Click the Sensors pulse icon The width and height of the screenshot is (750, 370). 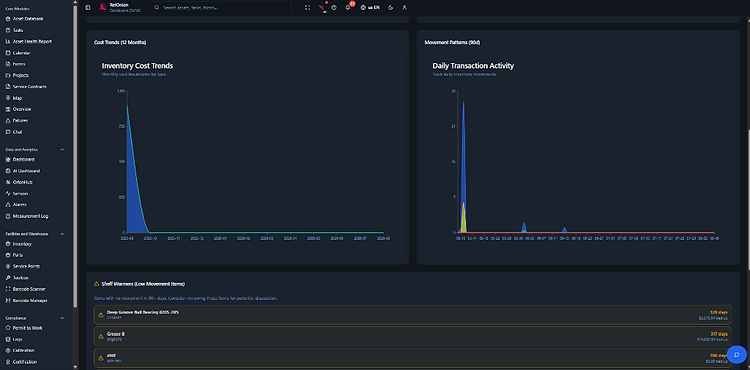tap(8, 194)
